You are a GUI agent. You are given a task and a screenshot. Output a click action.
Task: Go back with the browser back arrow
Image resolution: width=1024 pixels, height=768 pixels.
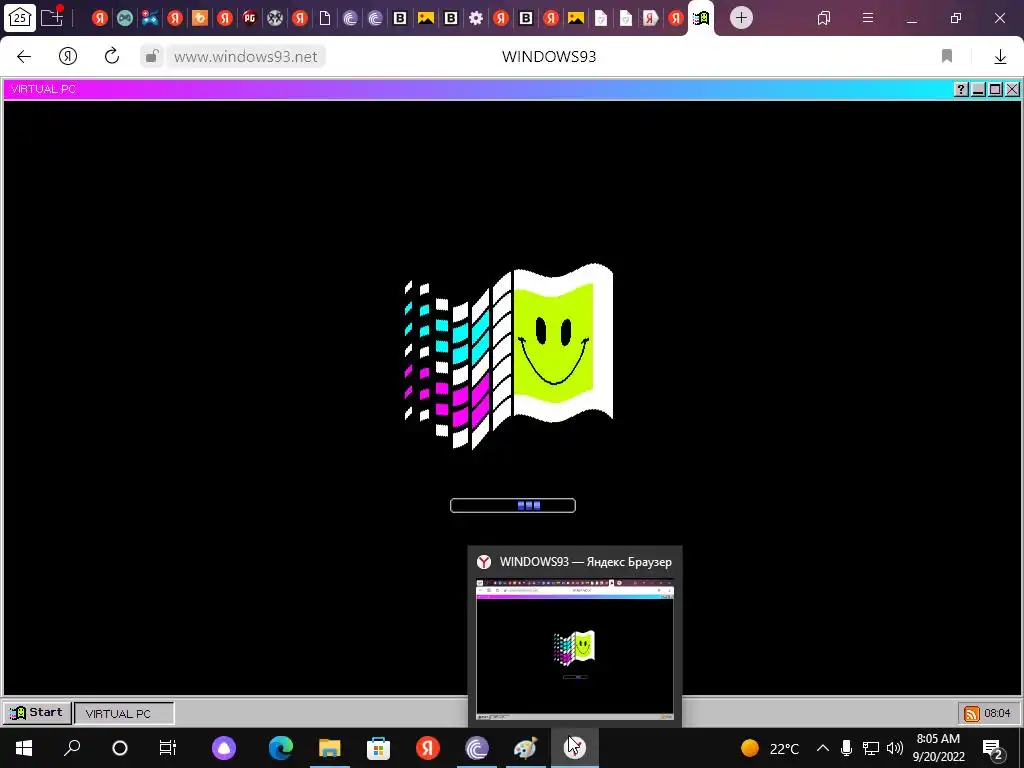[24, 57]
